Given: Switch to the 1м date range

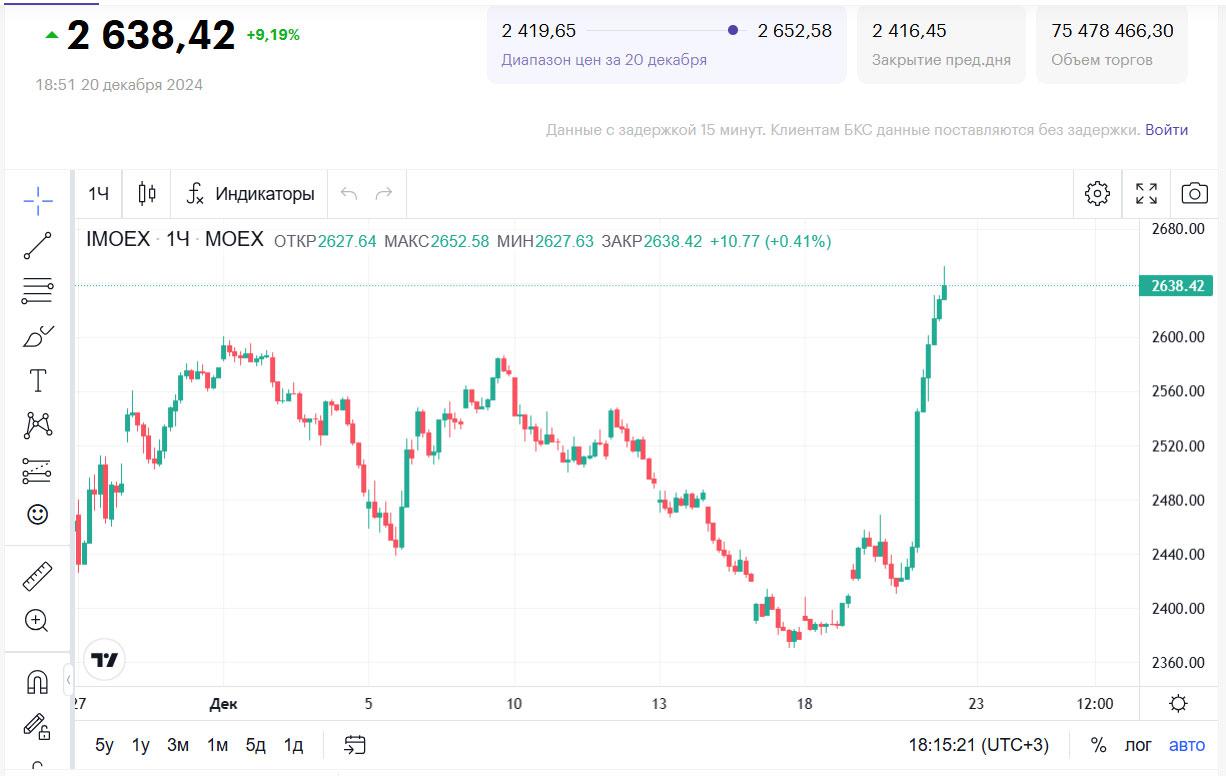Looking at the screenshot, I should click(x=217, y=745).
